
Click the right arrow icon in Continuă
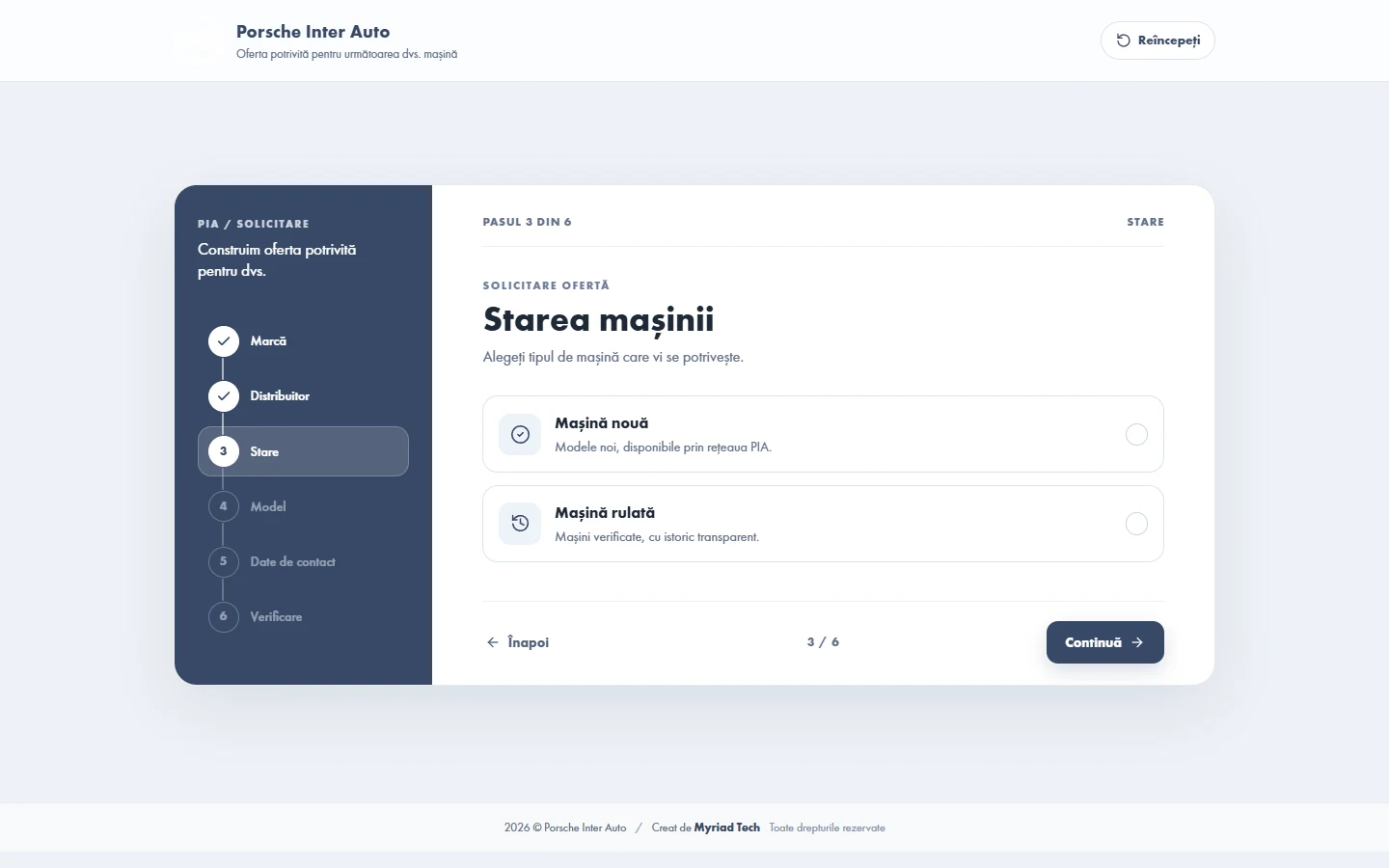coord(1138,642)
